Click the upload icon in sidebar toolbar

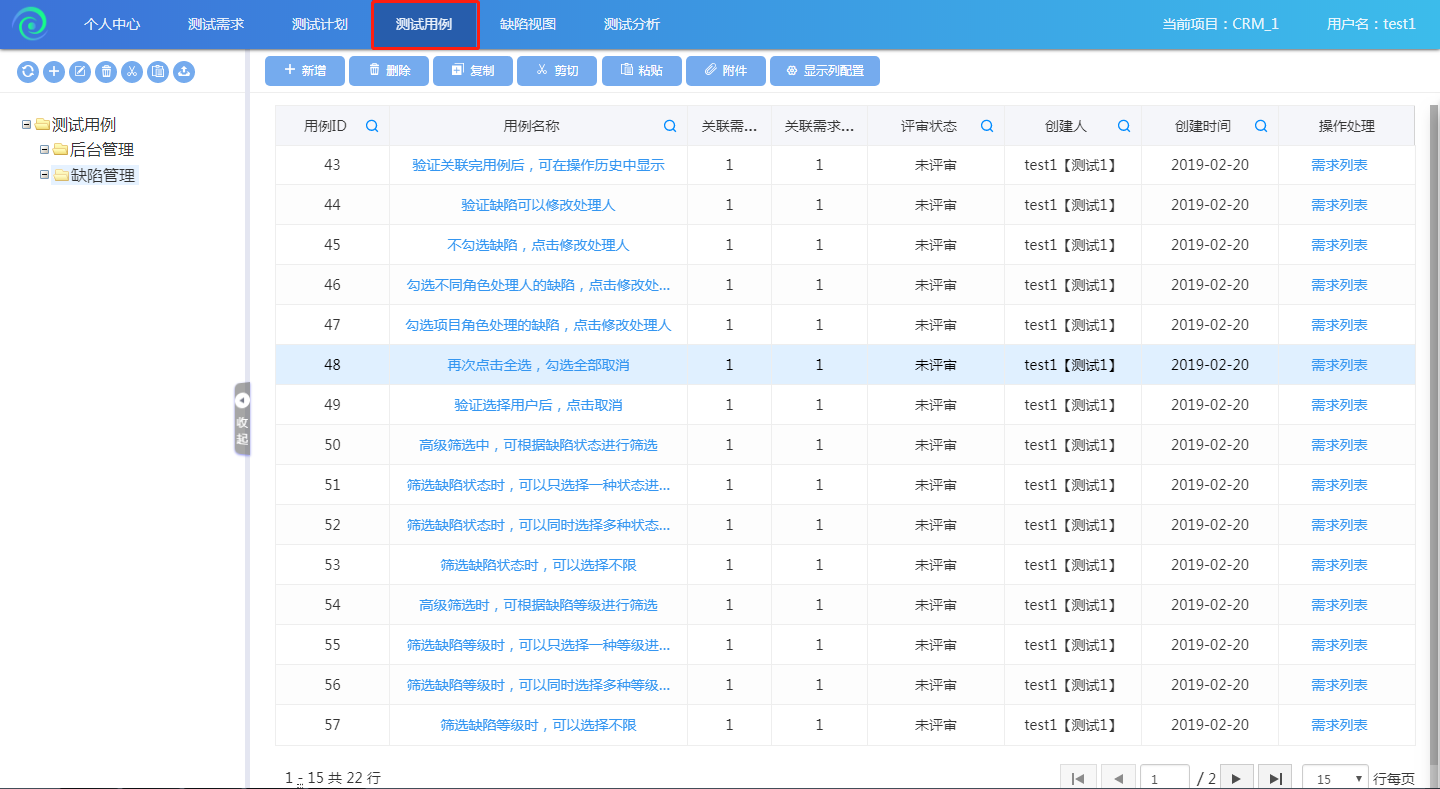coord(184,71)
